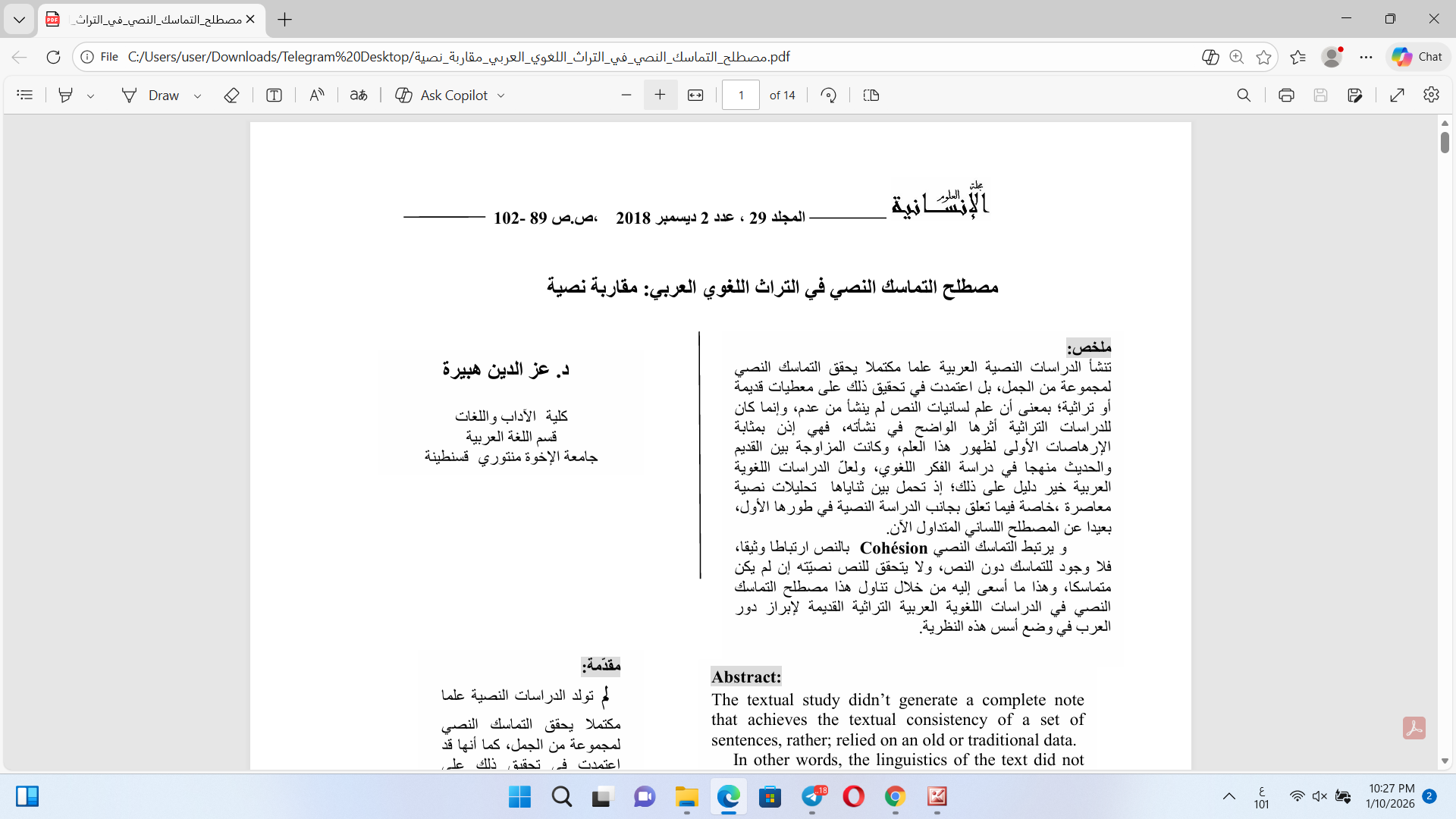This screenshot has width=1456, height=819.
Task: Open Settings and more menu
Action: pos(1366,57)
